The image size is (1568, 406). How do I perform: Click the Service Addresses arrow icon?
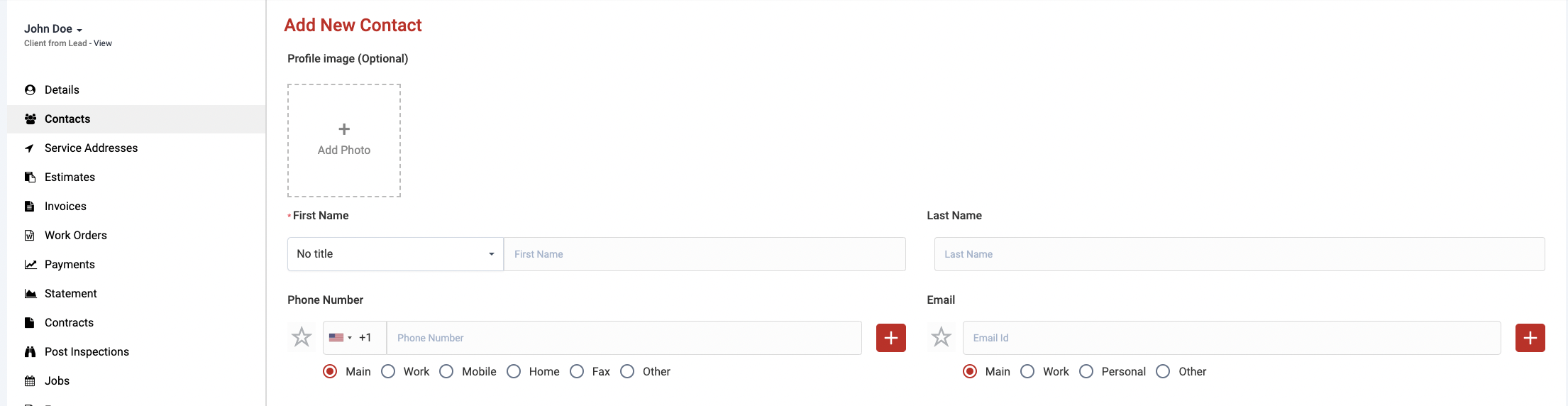pos(30,148)
